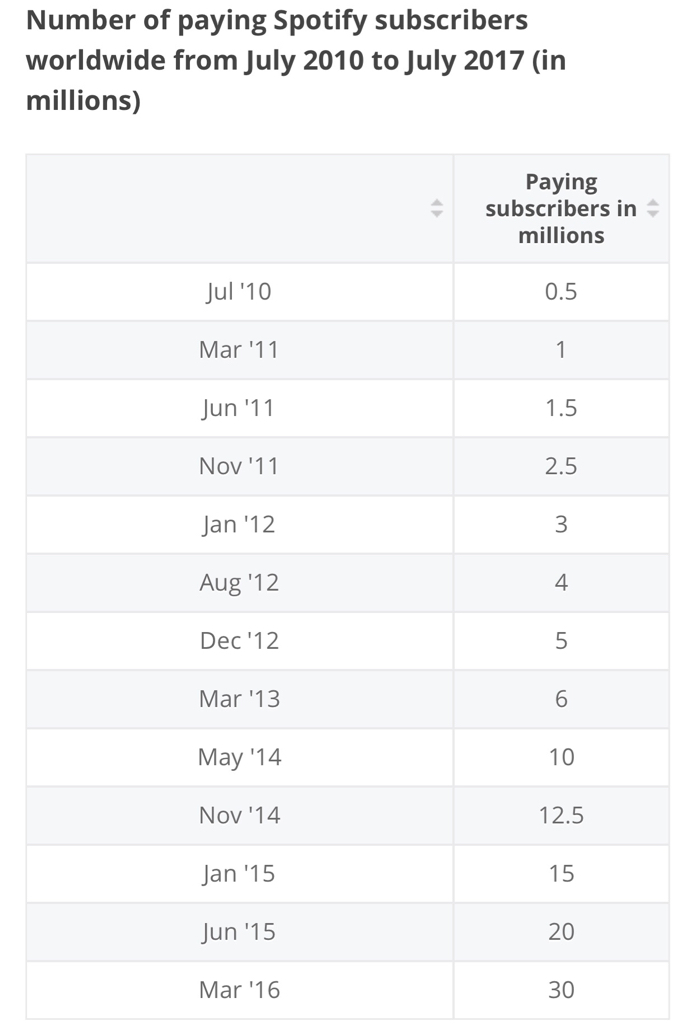Click the sort arrows beside Paying subscribers in millions
The width and height of the screenshot is (694, 1024).
(x=653, y=209)
